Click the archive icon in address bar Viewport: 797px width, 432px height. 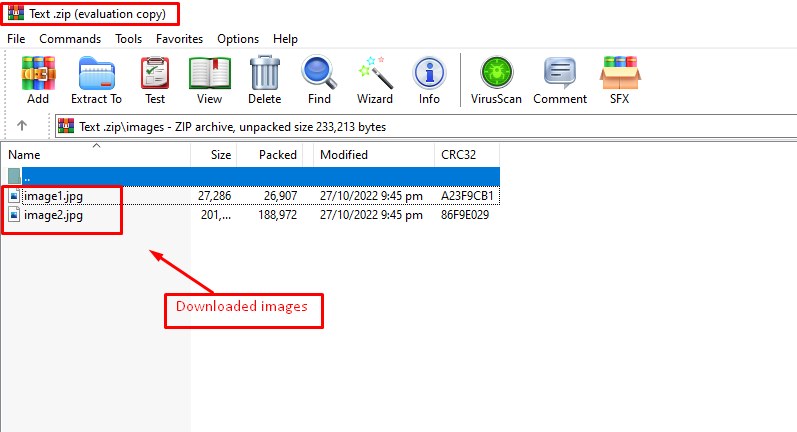(x=66, y=126)
